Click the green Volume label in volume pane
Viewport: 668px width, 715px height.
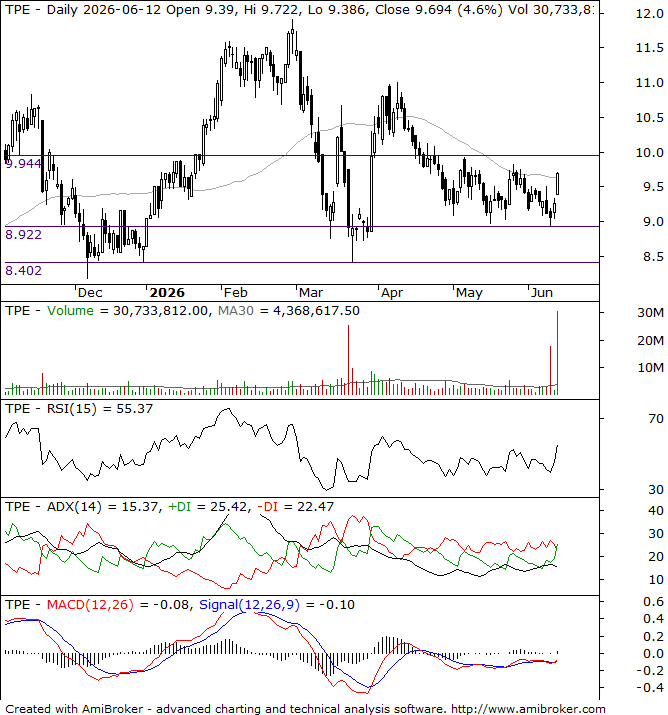pyautogui.click(x=70, y=311)
